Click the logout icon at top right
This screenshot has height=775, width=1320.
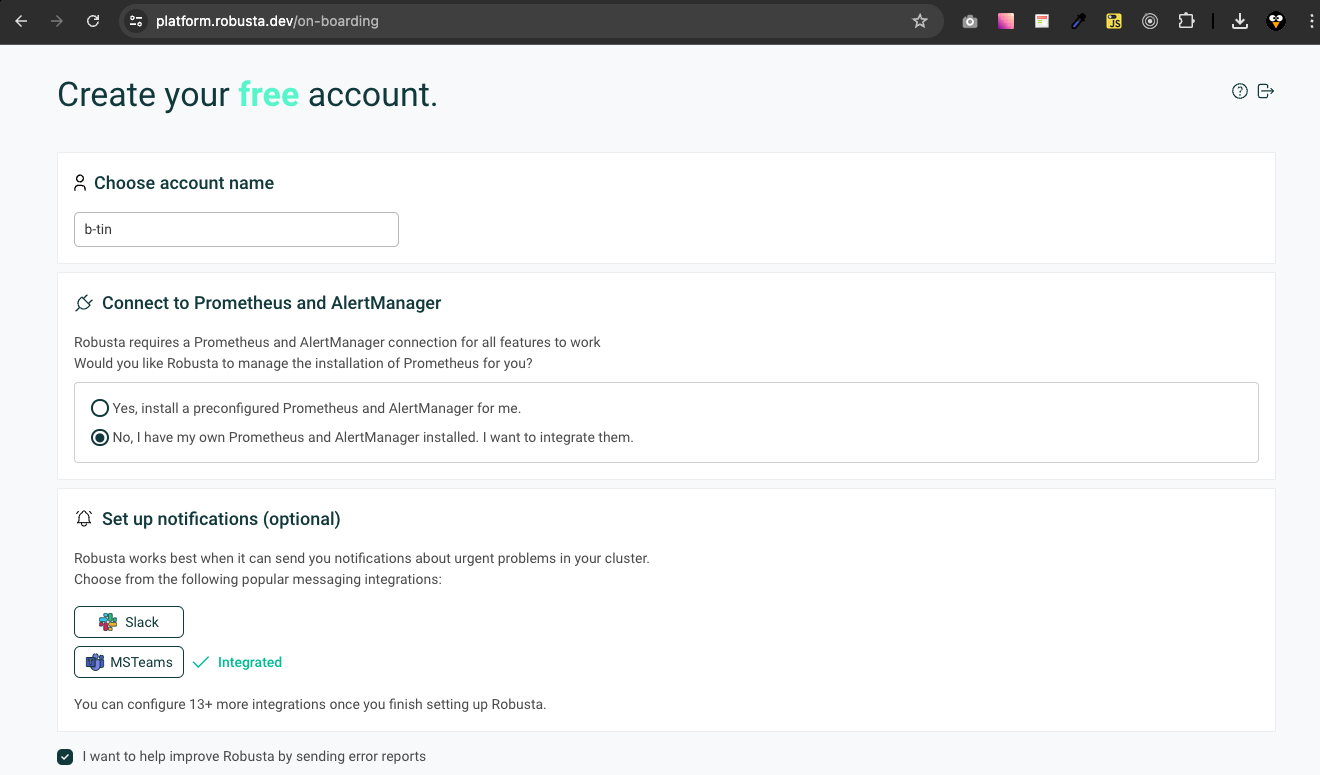[x=1266, y=91]
